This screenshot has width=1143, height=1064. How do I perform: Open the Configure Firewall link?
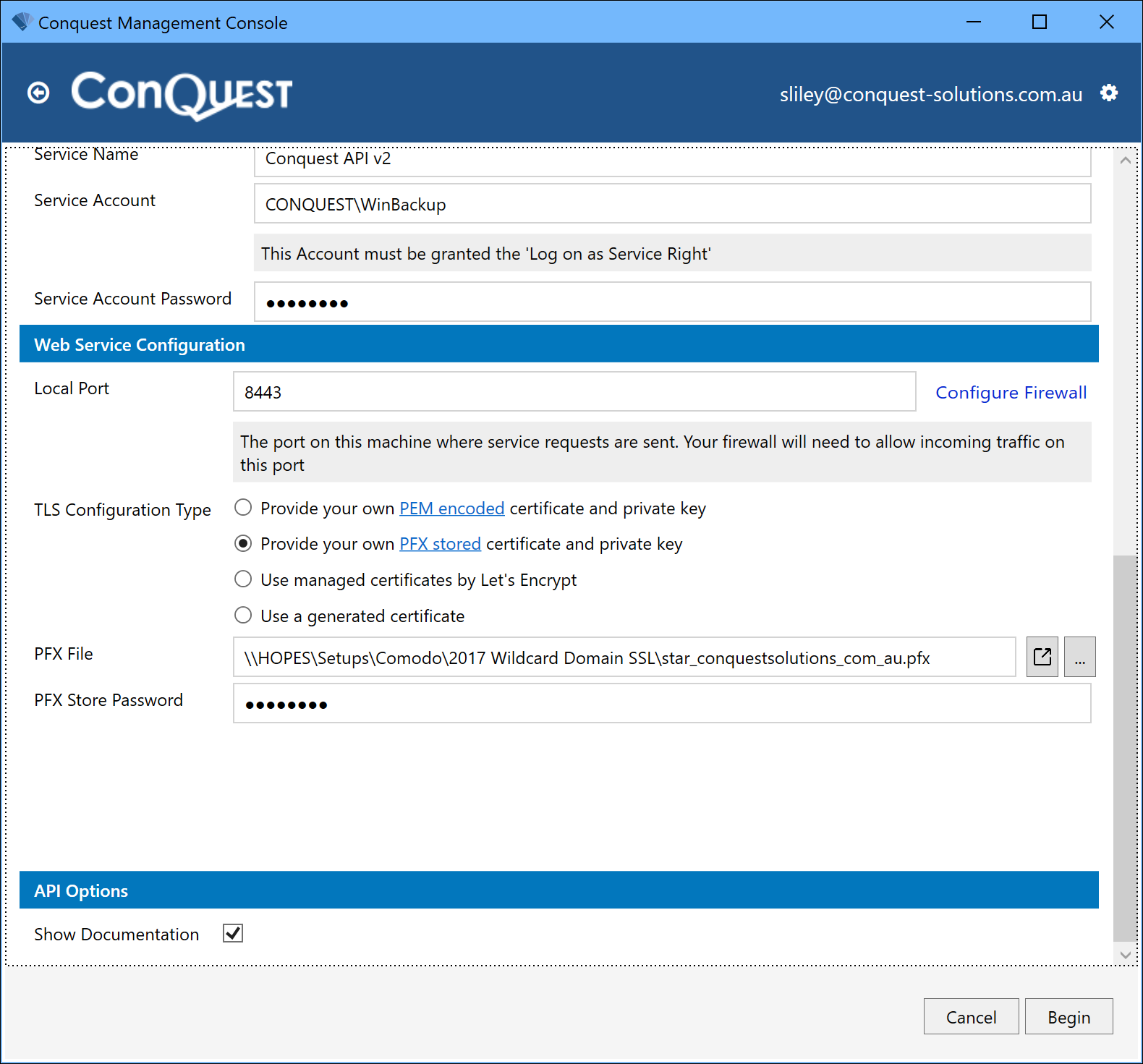point(1011,392)
